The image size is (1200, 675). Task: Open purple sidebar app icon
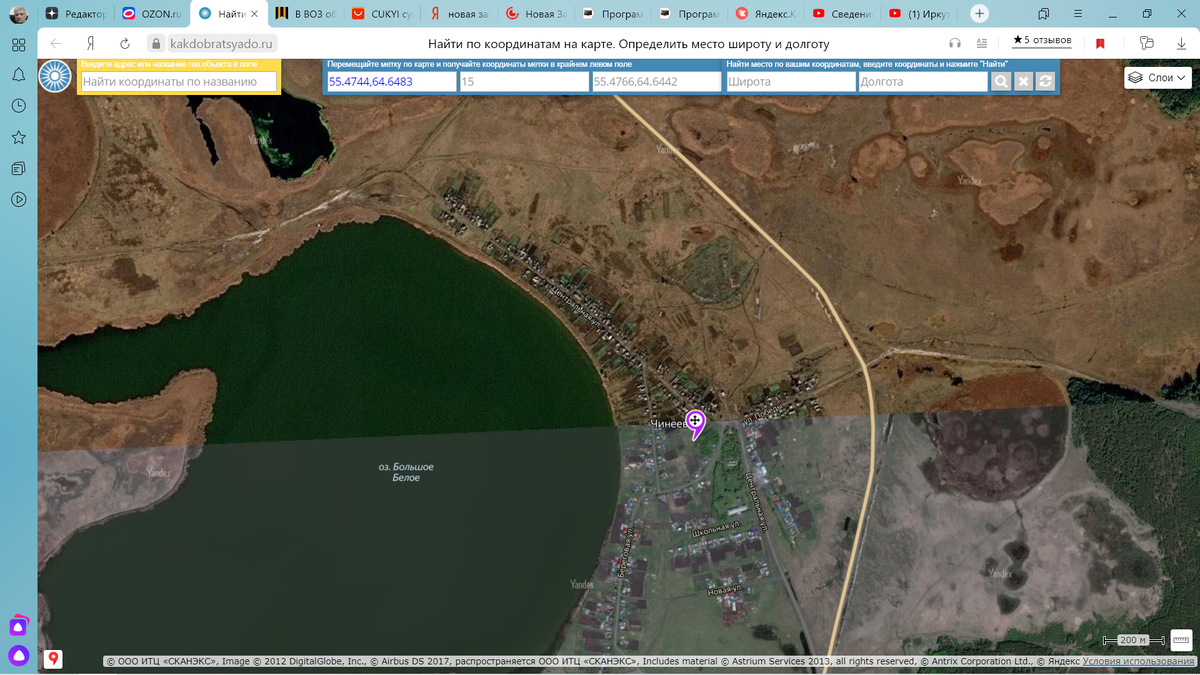18,626
